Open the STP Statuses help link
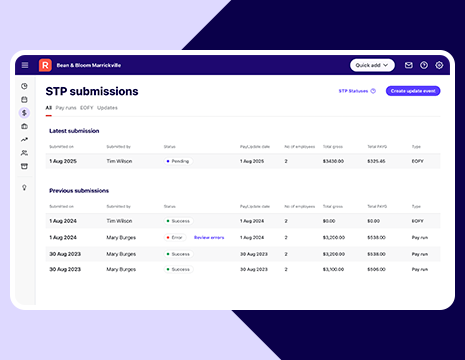 (x=357, y=91)
